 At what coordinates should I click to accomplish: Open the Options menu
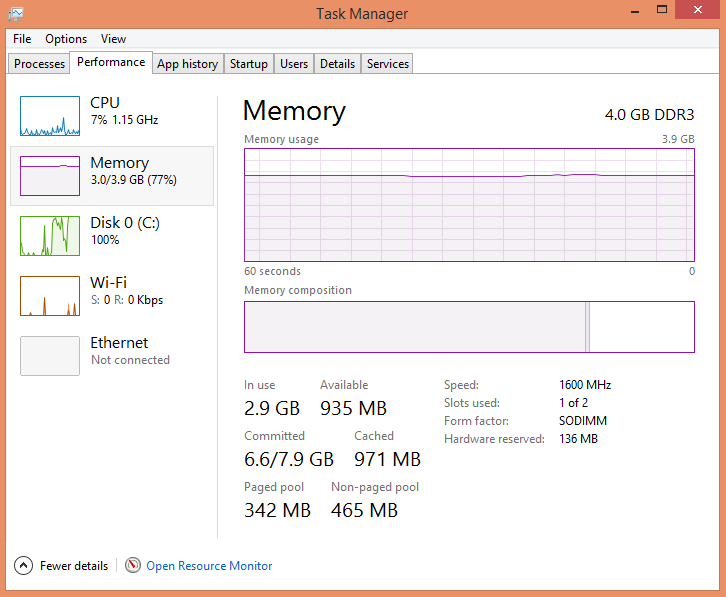[66, 39]
